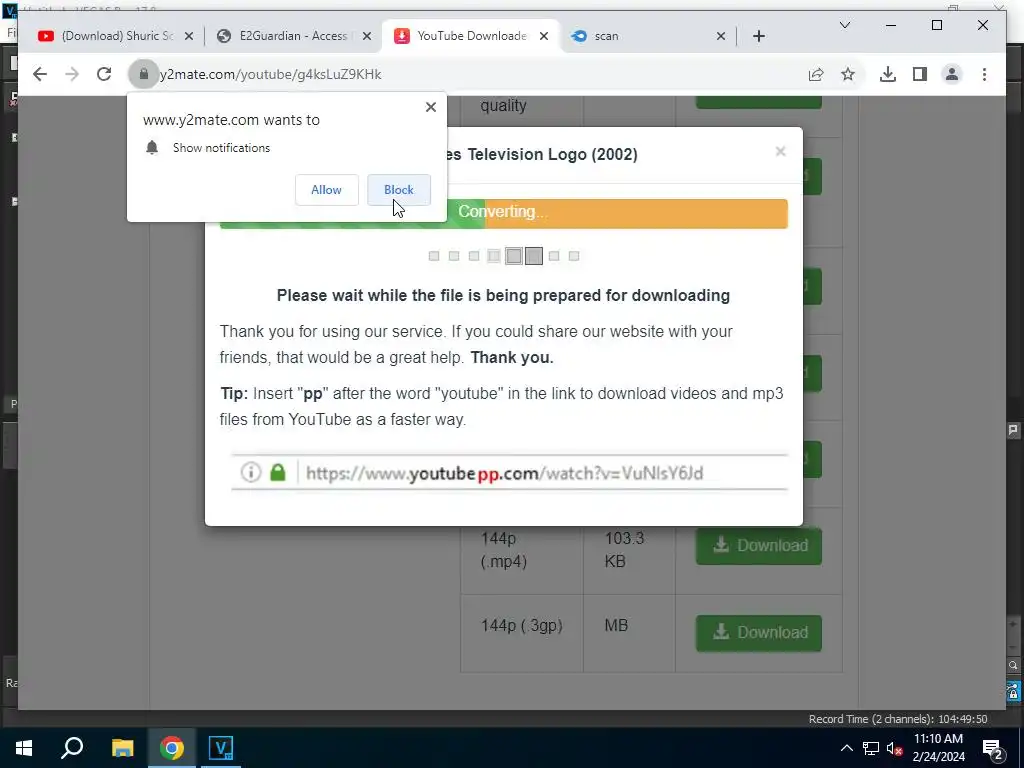Block y2mate notifications
Image resolution: width=1024 pixels, height=768 pixels.
coord(398,190)
